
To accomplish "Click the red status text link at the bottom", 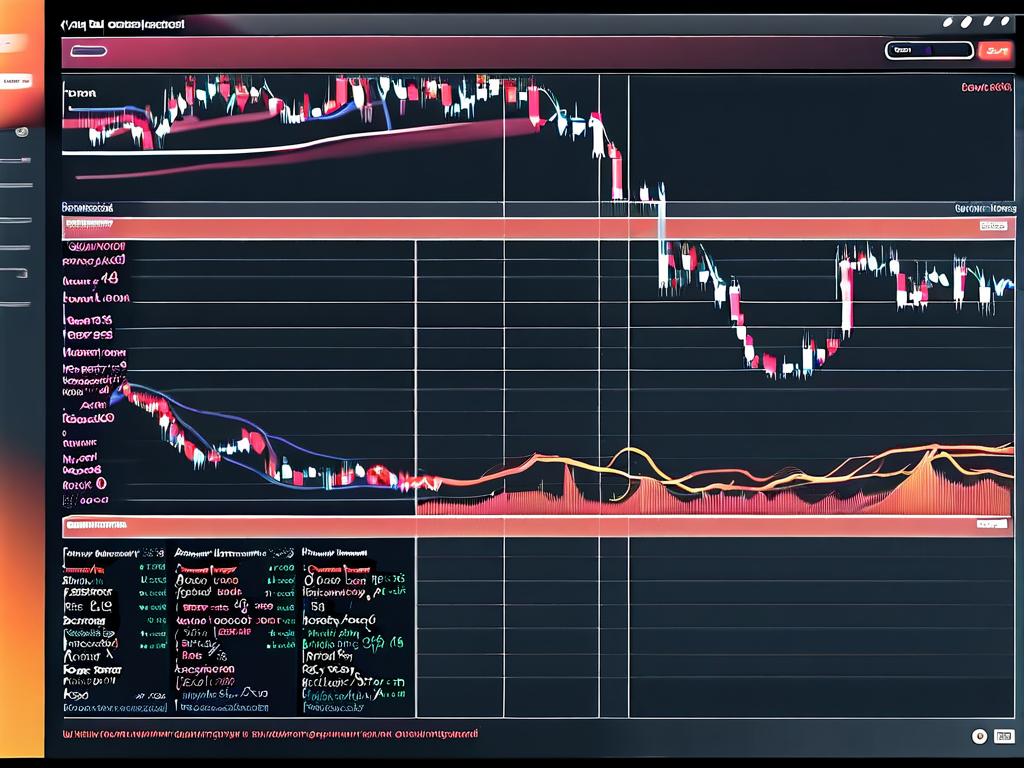I will (x=270, y=734).
